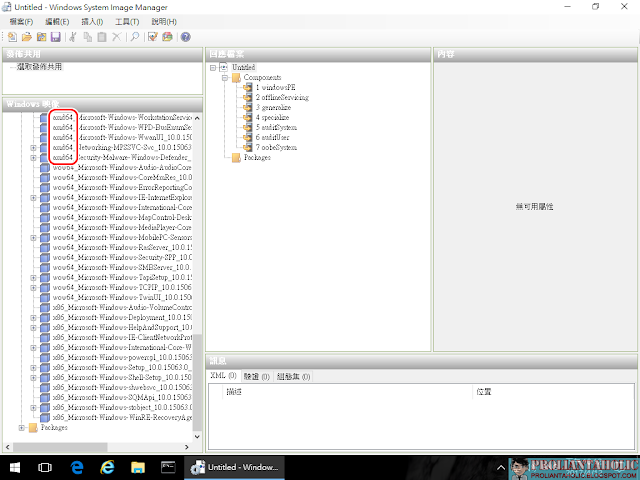Switch to the XML (0) messages tab
Image resolution: width=640 pixels, height=480 pixels.
pyautogui.click(x=223, y=376)
